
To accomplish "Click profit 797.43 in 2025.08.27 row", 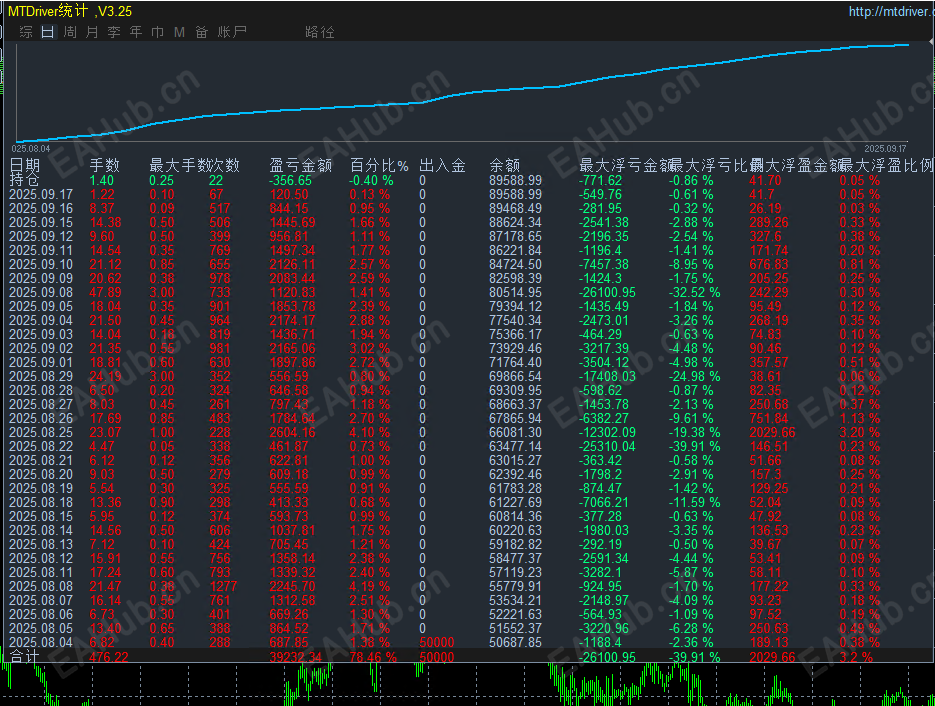I will coord(289,405).
